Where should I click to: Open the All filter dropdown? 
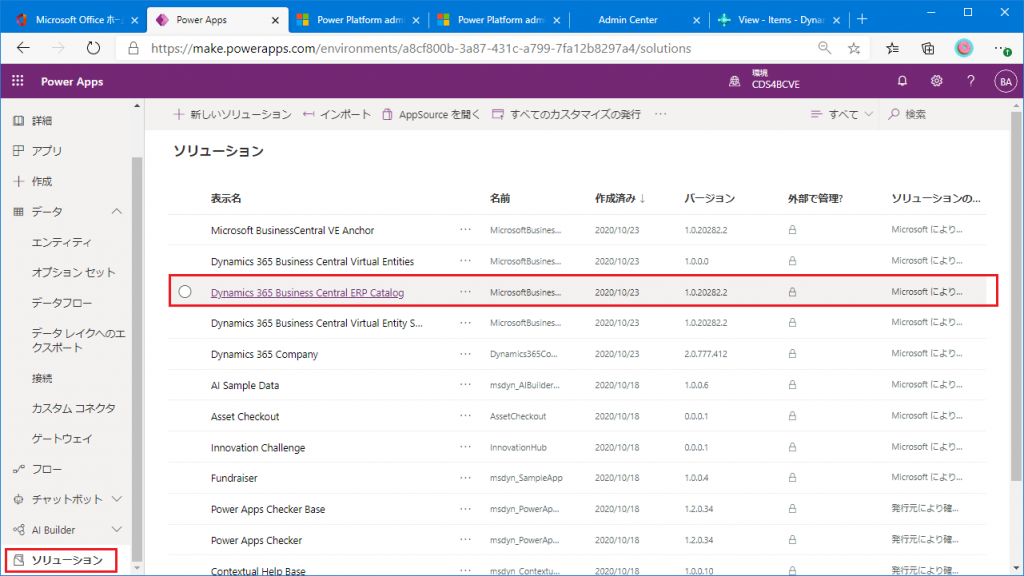tap(842, 114)
